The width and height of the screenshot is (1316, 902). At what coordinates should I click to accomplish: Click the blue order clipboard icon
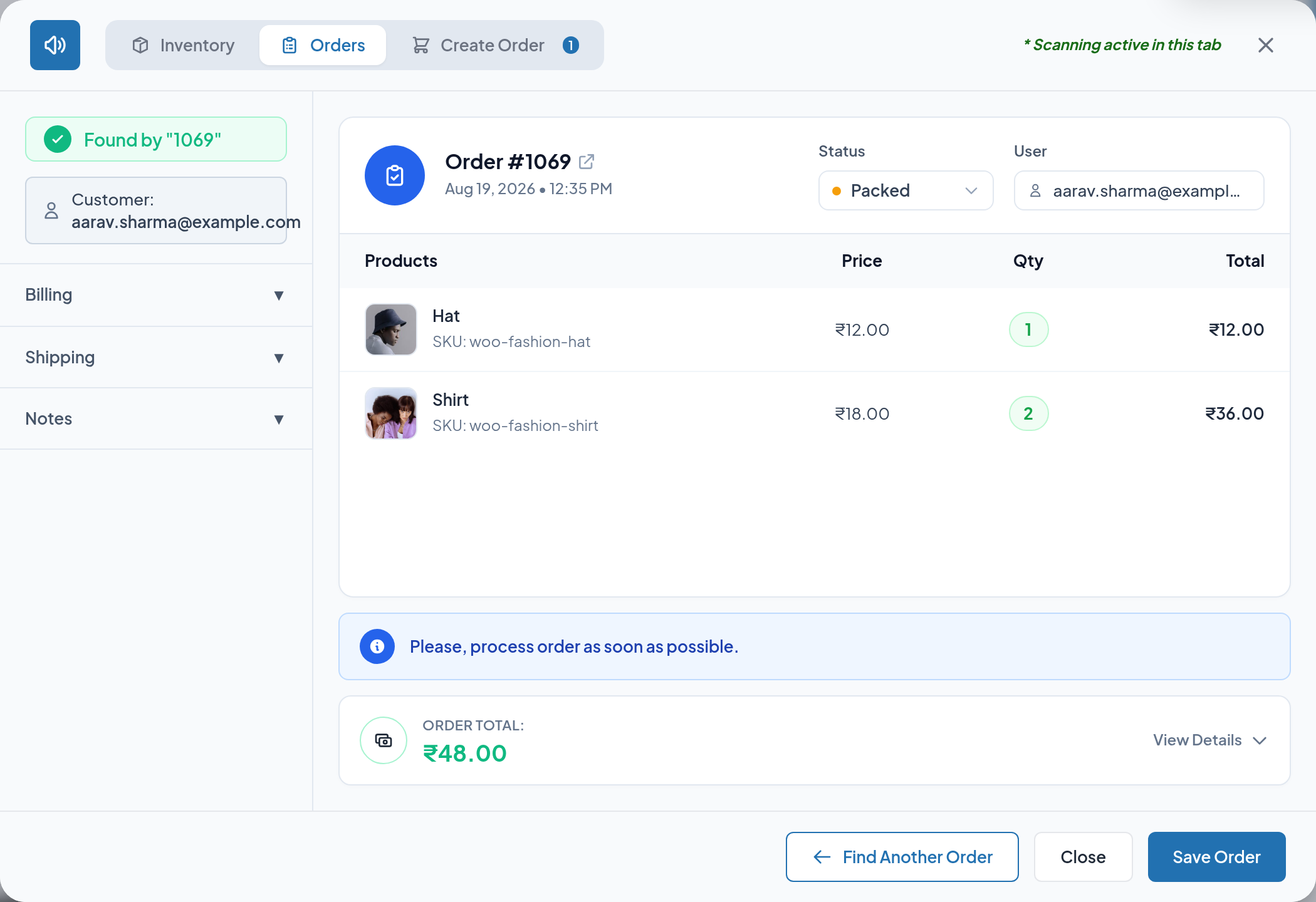click(x=395, y=175)
